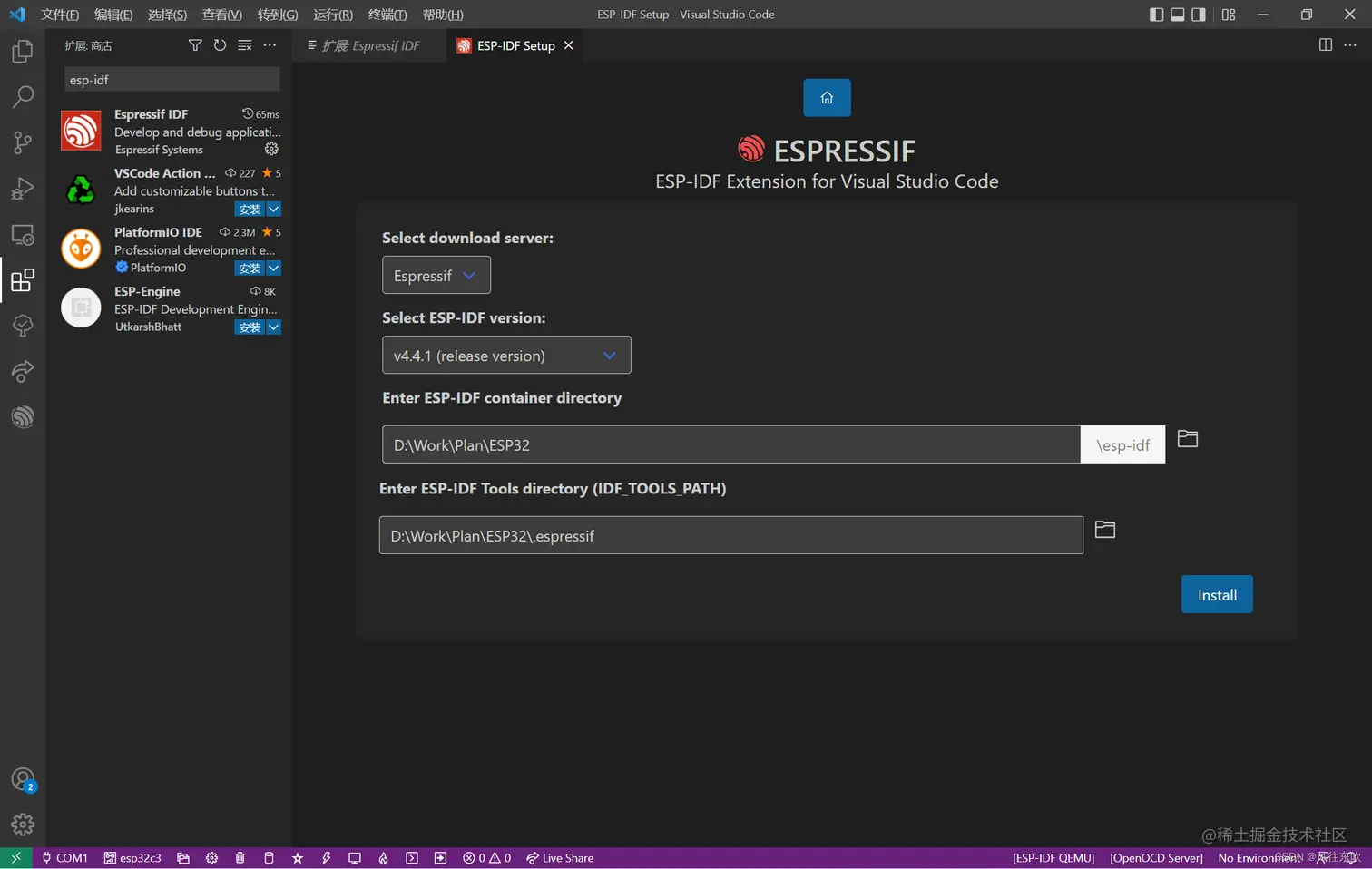Build, flash and monitor with flame icon
1372x869 pixels.
(x=383, y=858)
